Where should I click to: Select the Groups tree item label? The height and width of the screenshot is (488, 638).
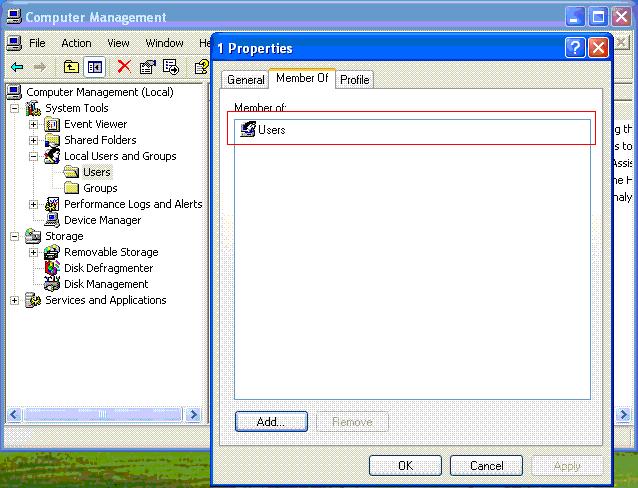(100, 188)
